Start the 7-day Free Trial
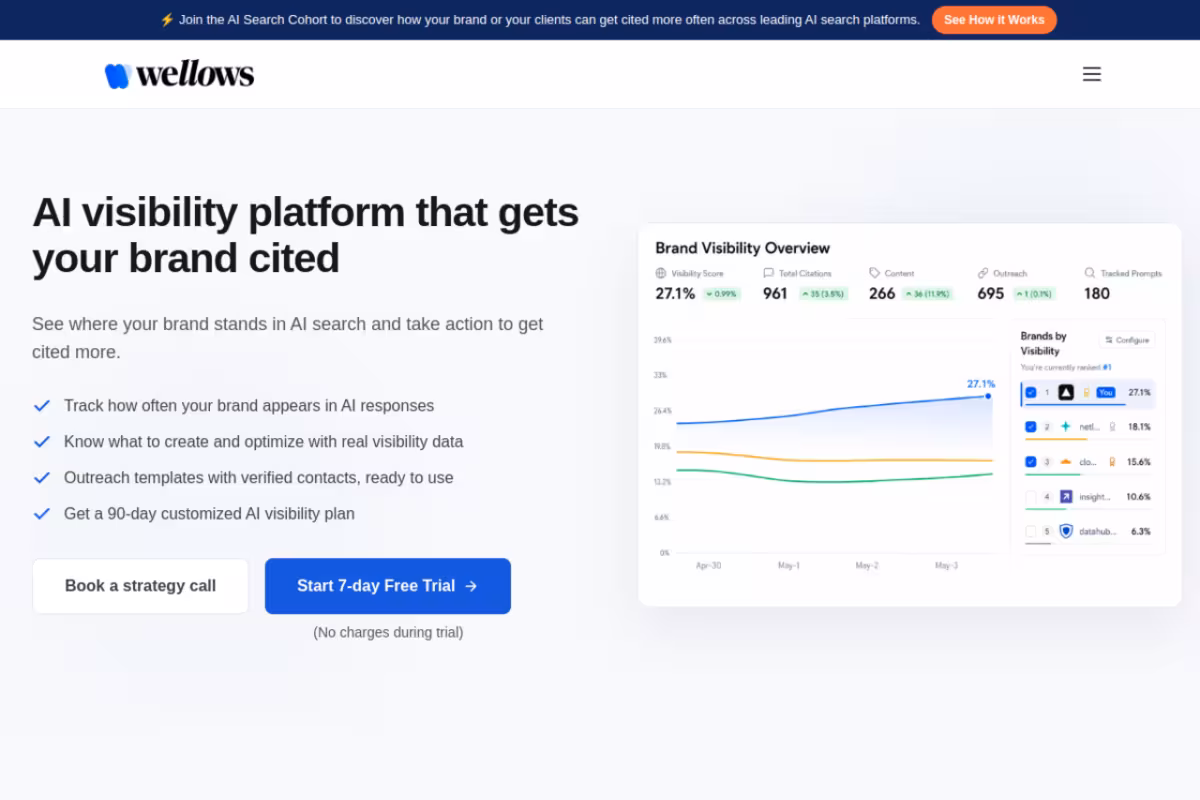The width and height of the screenshot is (1200, 800). [388, 586]
